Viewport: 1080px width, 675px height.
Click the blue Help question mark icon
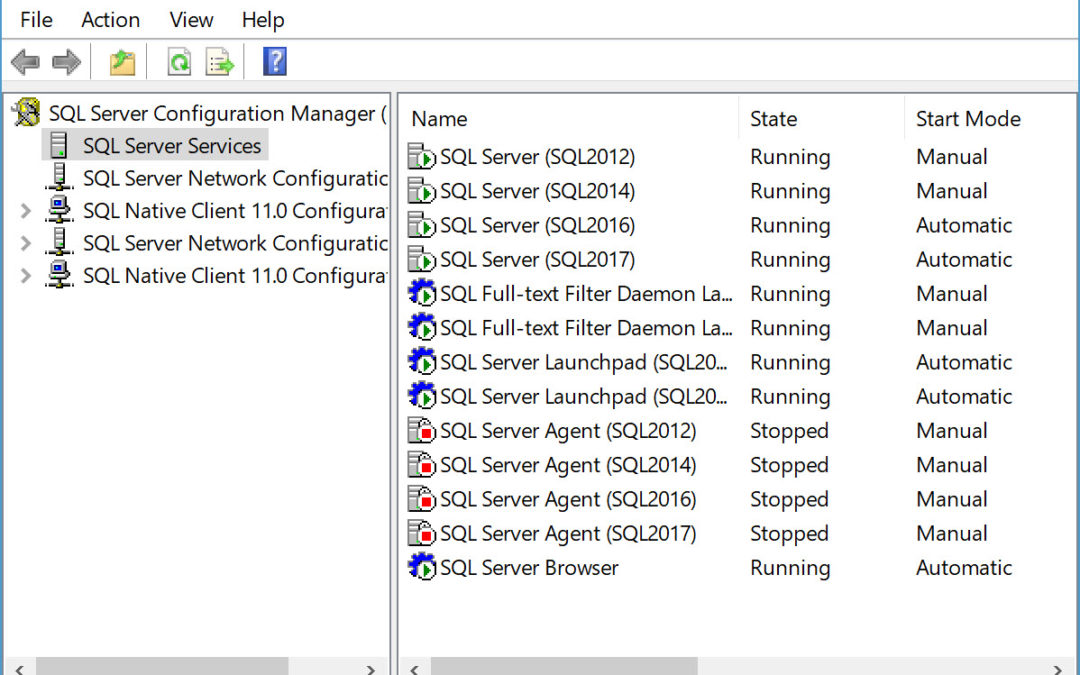pos(275,62)
